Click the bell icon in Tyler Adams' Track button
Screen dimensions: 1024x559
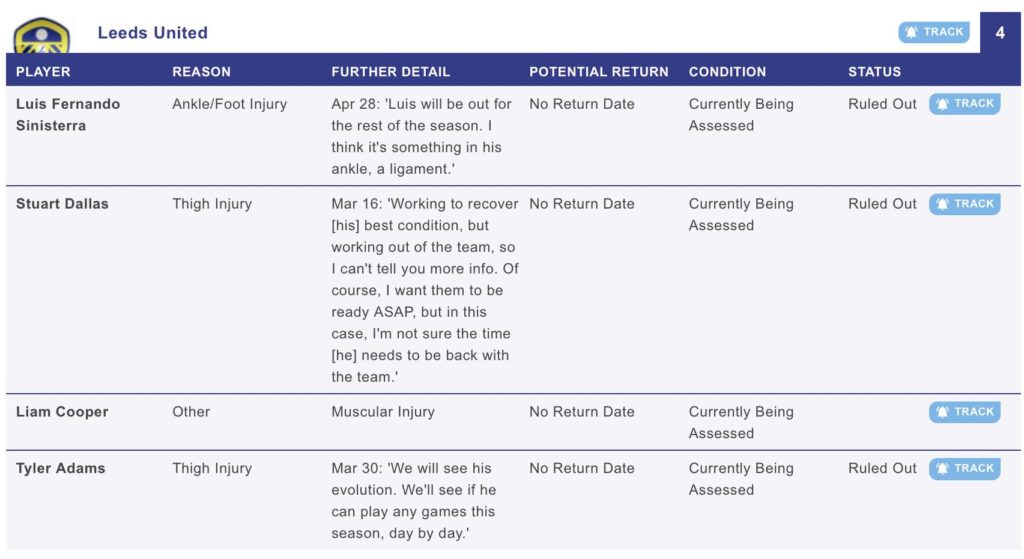coord(942,468)
